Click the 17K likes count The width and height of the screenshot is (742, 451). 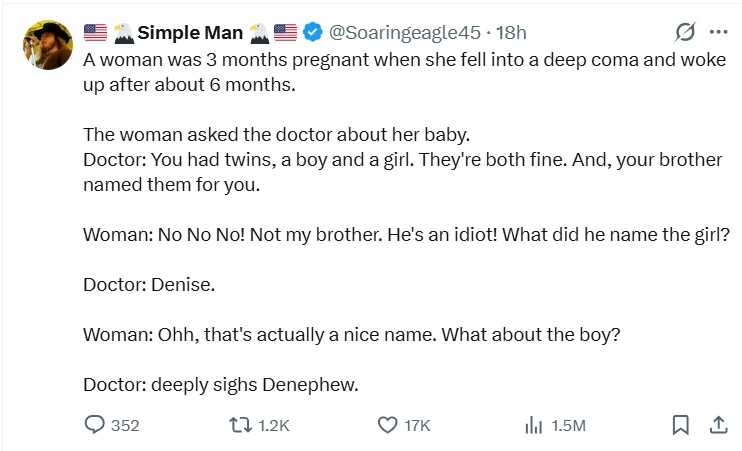coord(416,426)
